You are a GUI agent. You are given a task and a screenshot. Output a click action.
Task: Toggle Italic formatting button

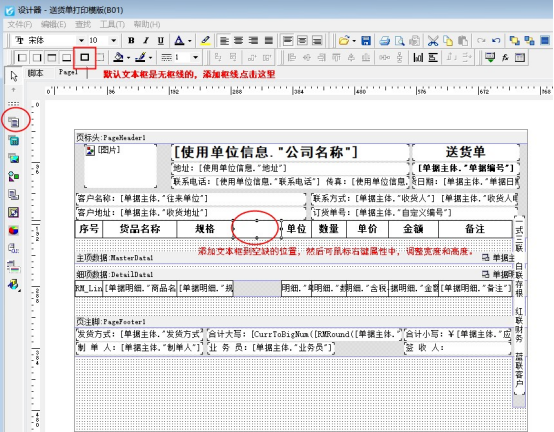146,41
